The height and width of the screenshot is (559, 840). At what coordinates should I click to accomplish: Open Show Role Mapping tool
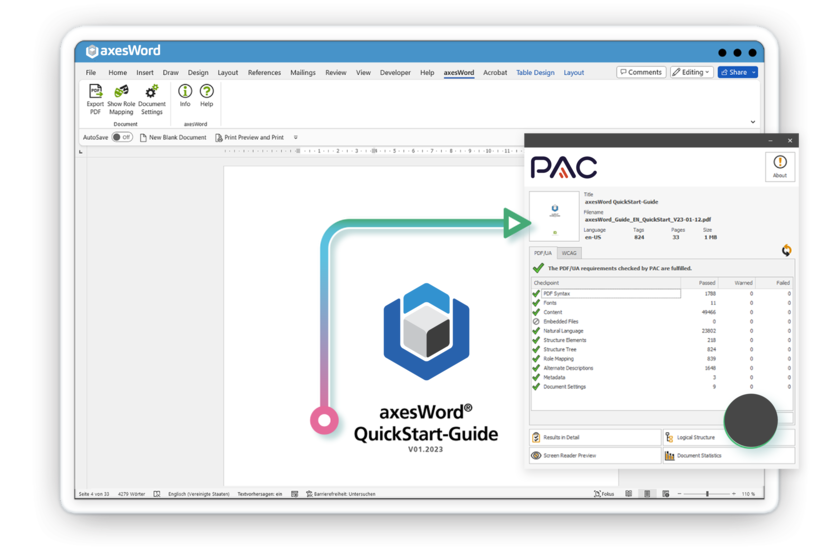coord(121,99)
